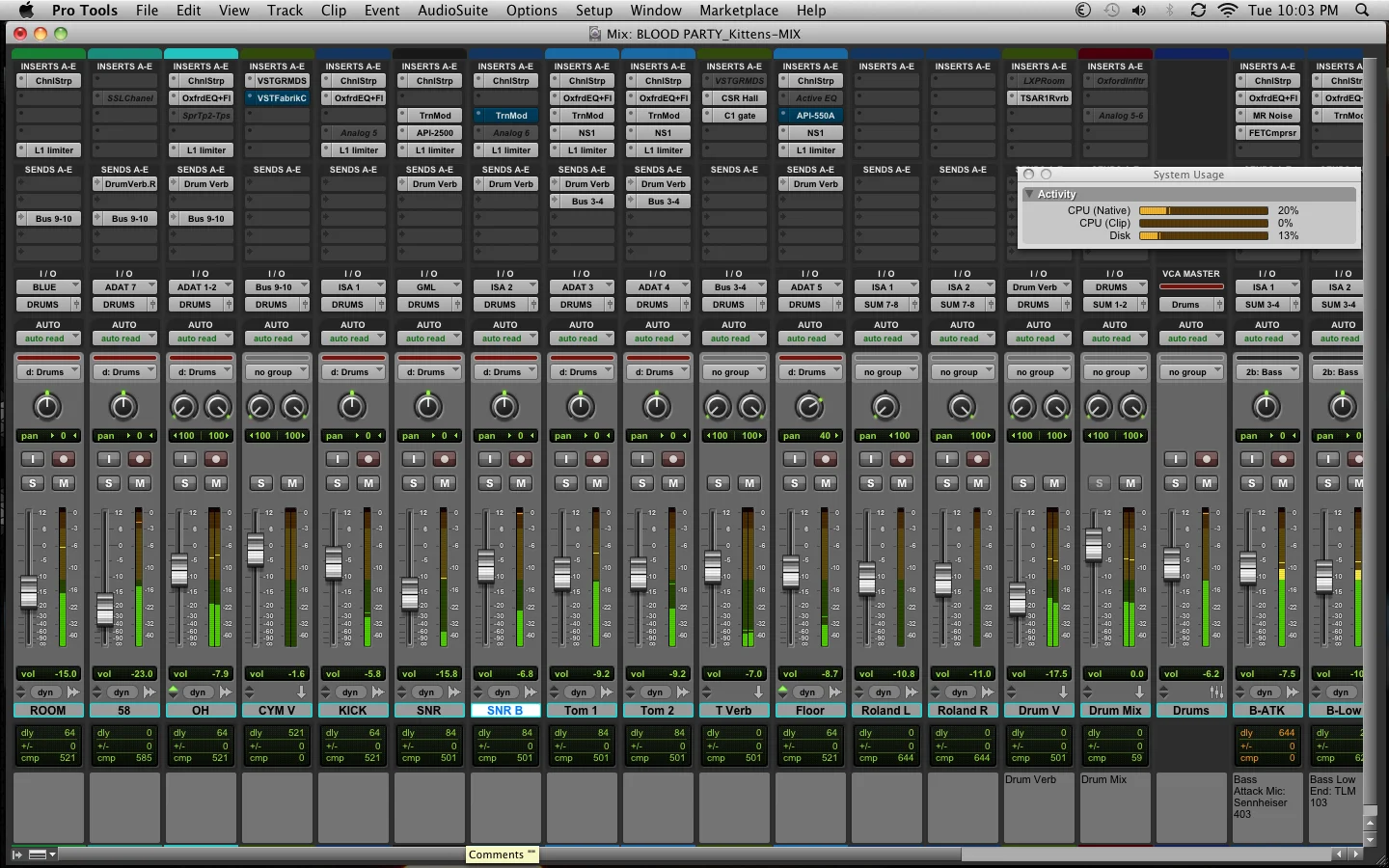Open 'dyn' voice selector on SNR track

426,692
